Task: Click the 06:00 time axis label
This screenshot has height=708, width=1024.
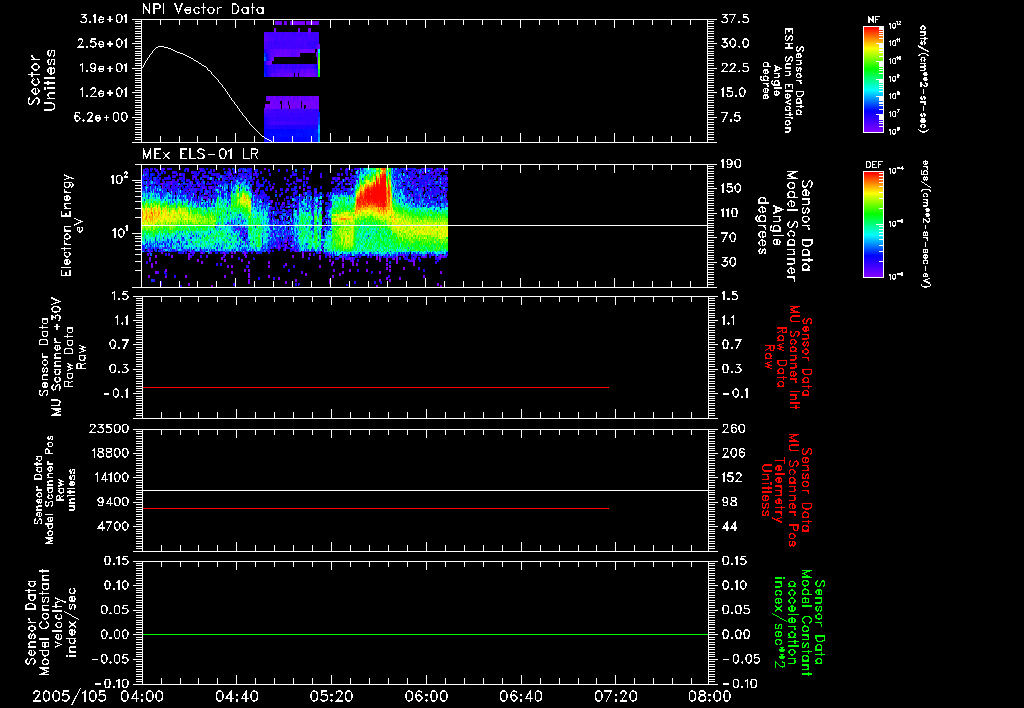Action: click(x=426, y=696)
